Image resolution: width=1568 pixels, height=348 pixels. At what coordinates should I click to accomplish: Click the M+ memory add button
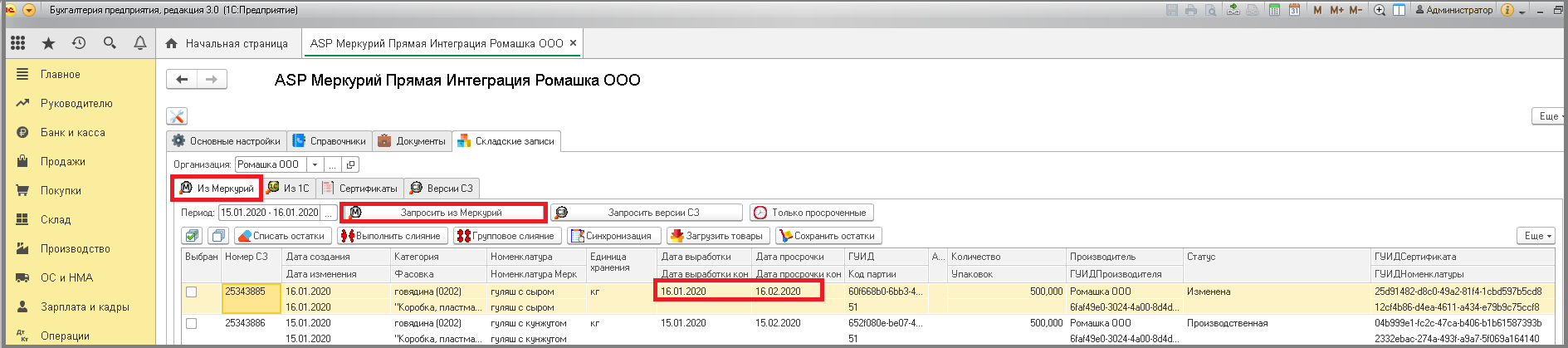1336,10
